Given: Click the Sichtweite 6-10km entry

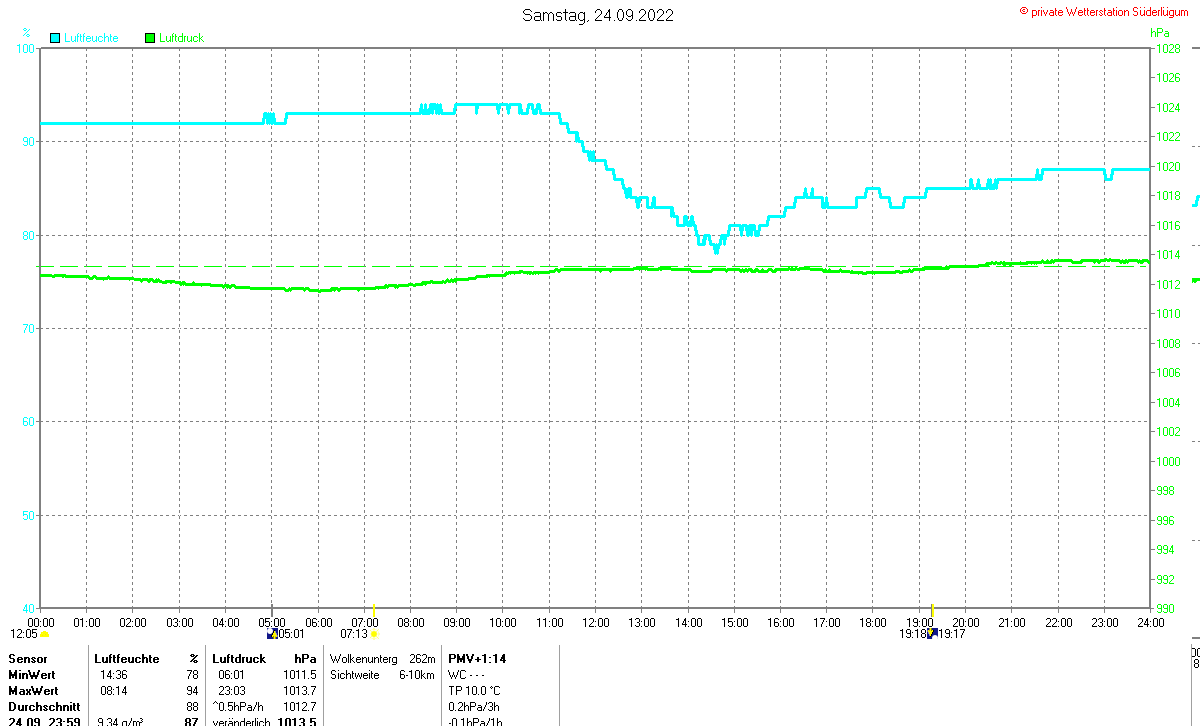Looking at the screenshot, I should [383, 675].
